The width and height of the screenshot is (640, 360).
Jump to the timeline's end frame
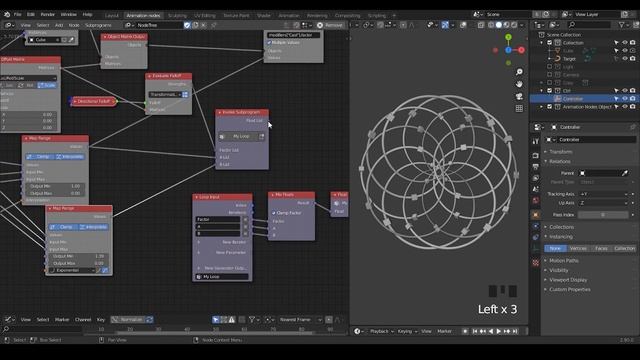point(515,331)
